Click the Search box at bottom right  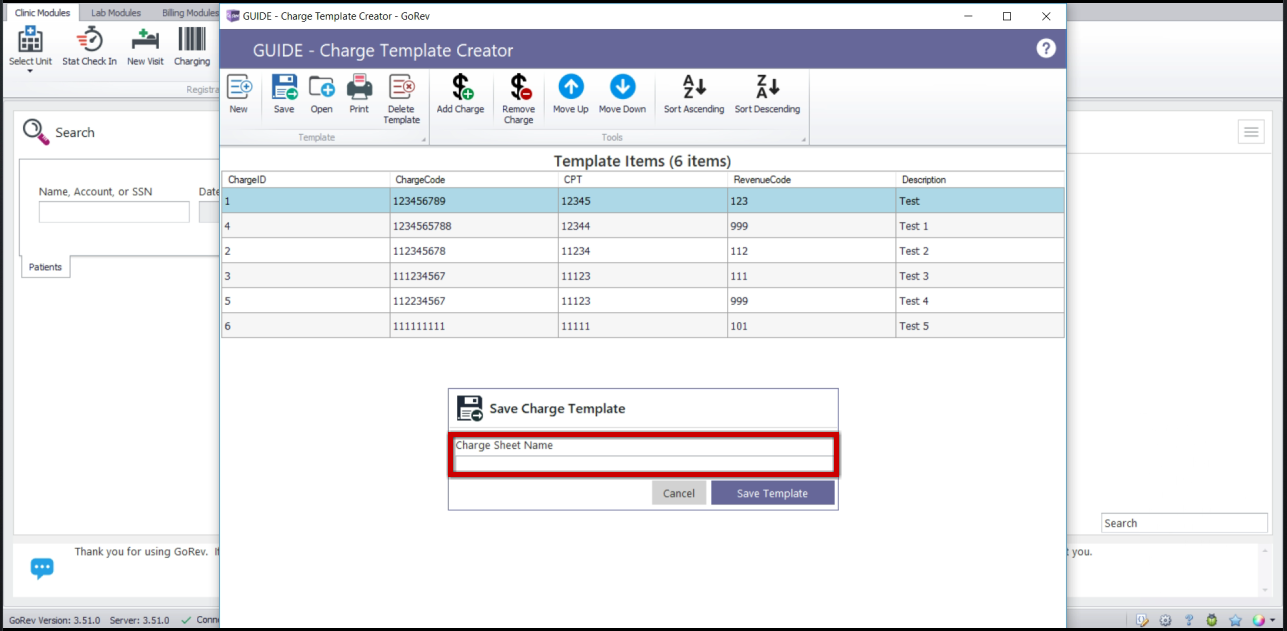click(1184, 523)
